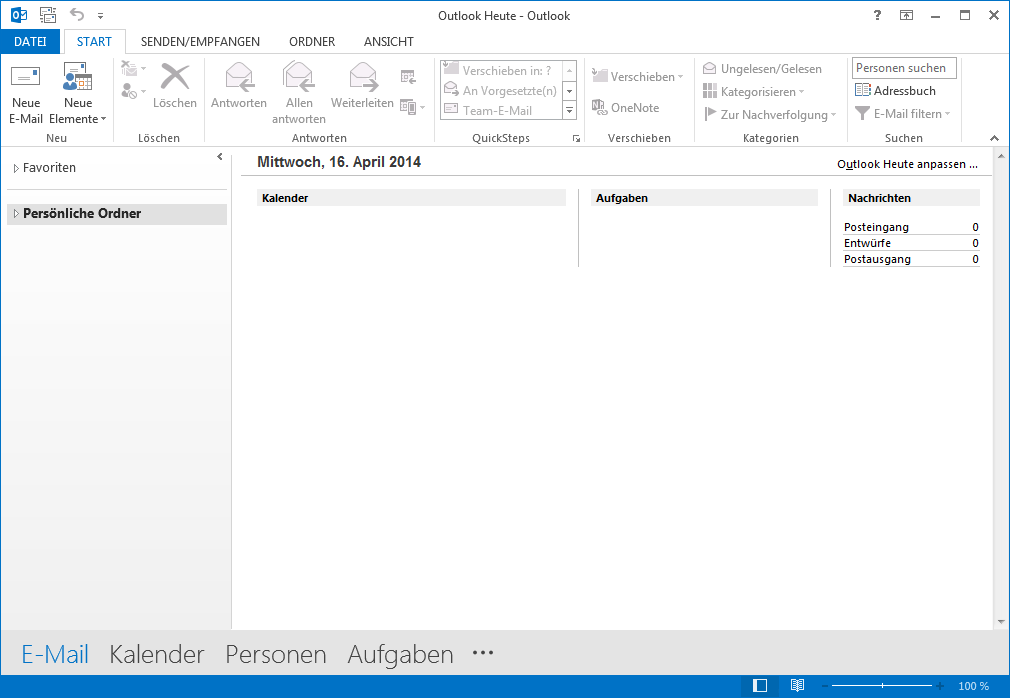
Task: Create a new email with Neue E-Mail
Action: 26,93
